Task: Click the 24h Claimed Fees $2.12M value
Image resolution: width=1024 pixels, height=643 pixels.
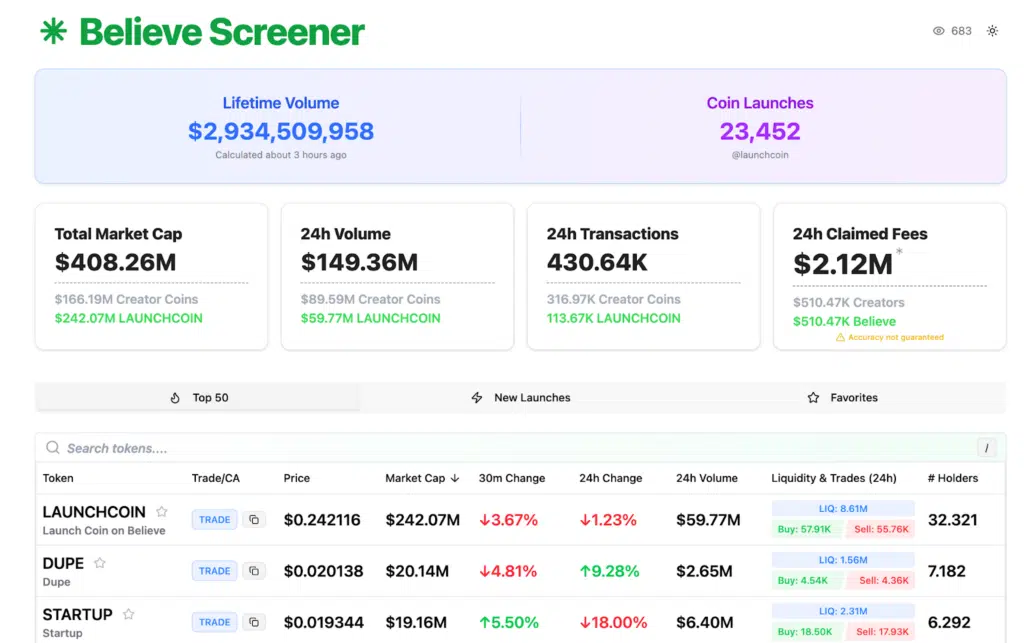Action: [x=842, y=264]
